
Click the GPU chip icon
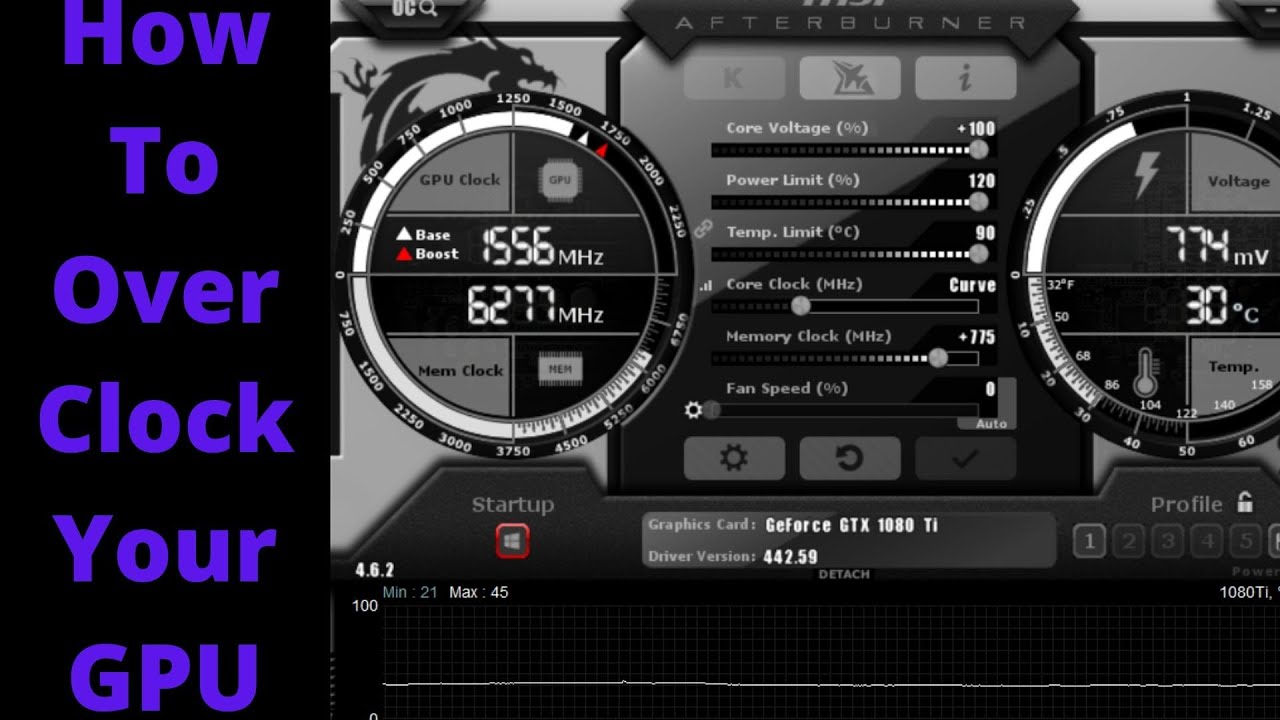click(560, 180)
